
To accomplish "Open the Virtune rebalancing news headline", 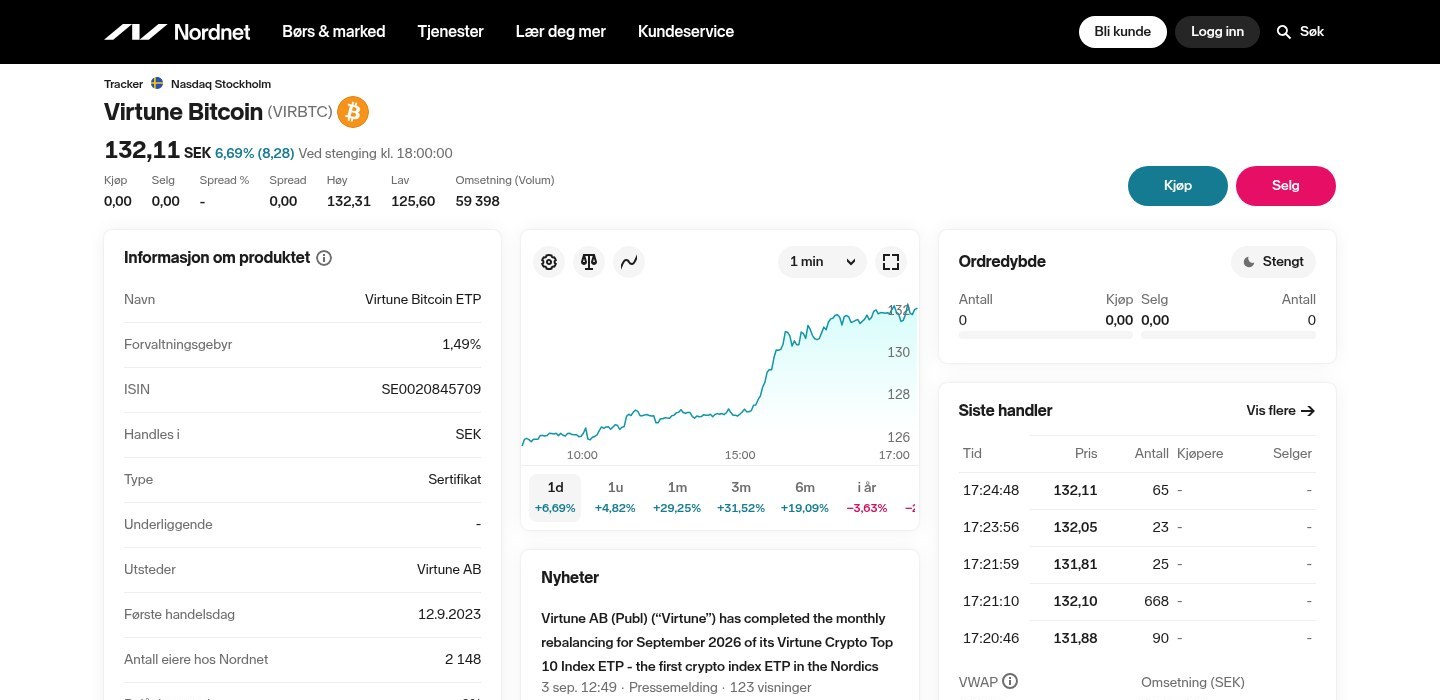I will (x=717, y=642).
